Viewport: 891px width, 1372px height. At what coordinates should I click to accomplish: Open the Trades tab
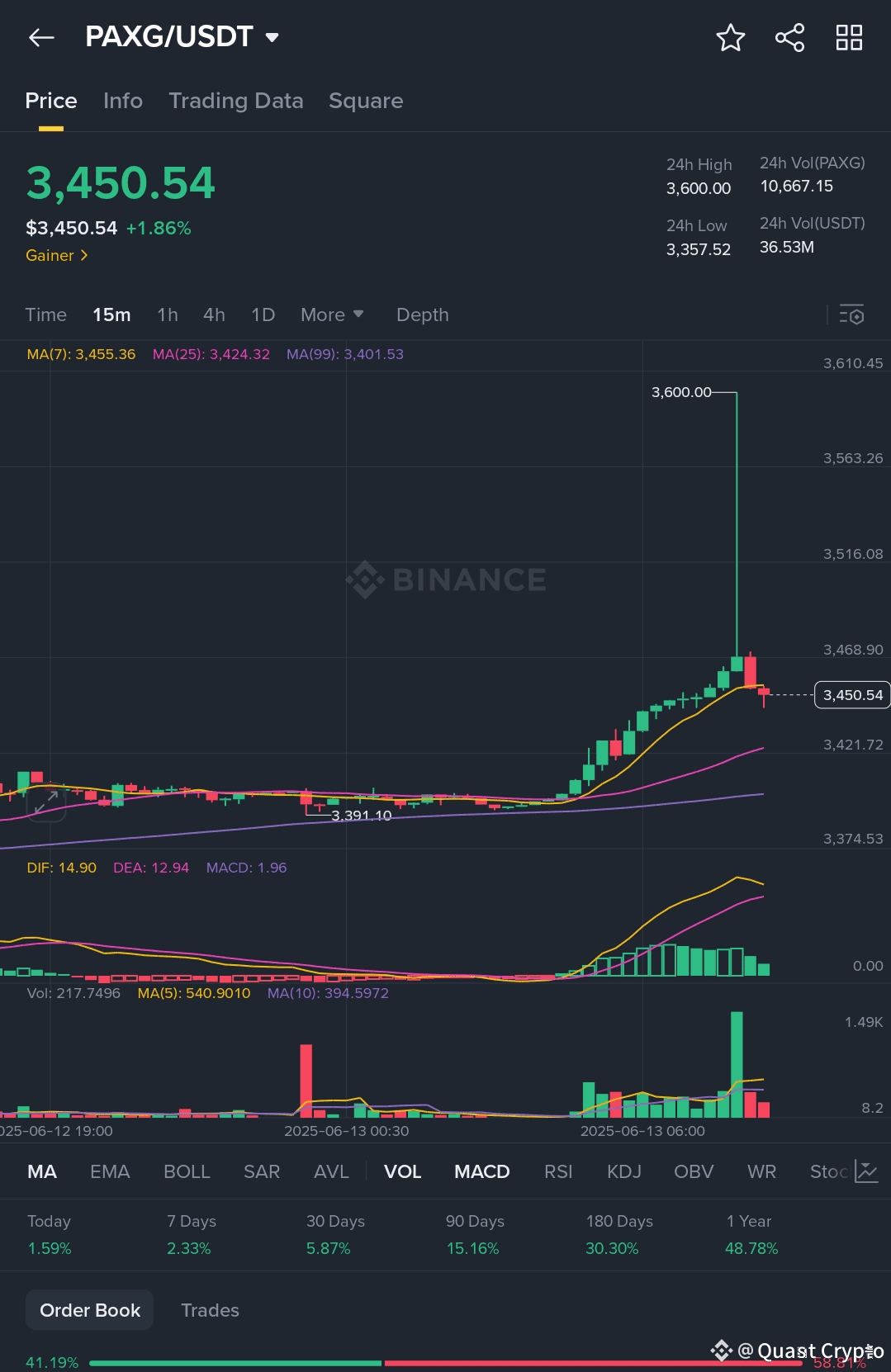pos(210,1310)
